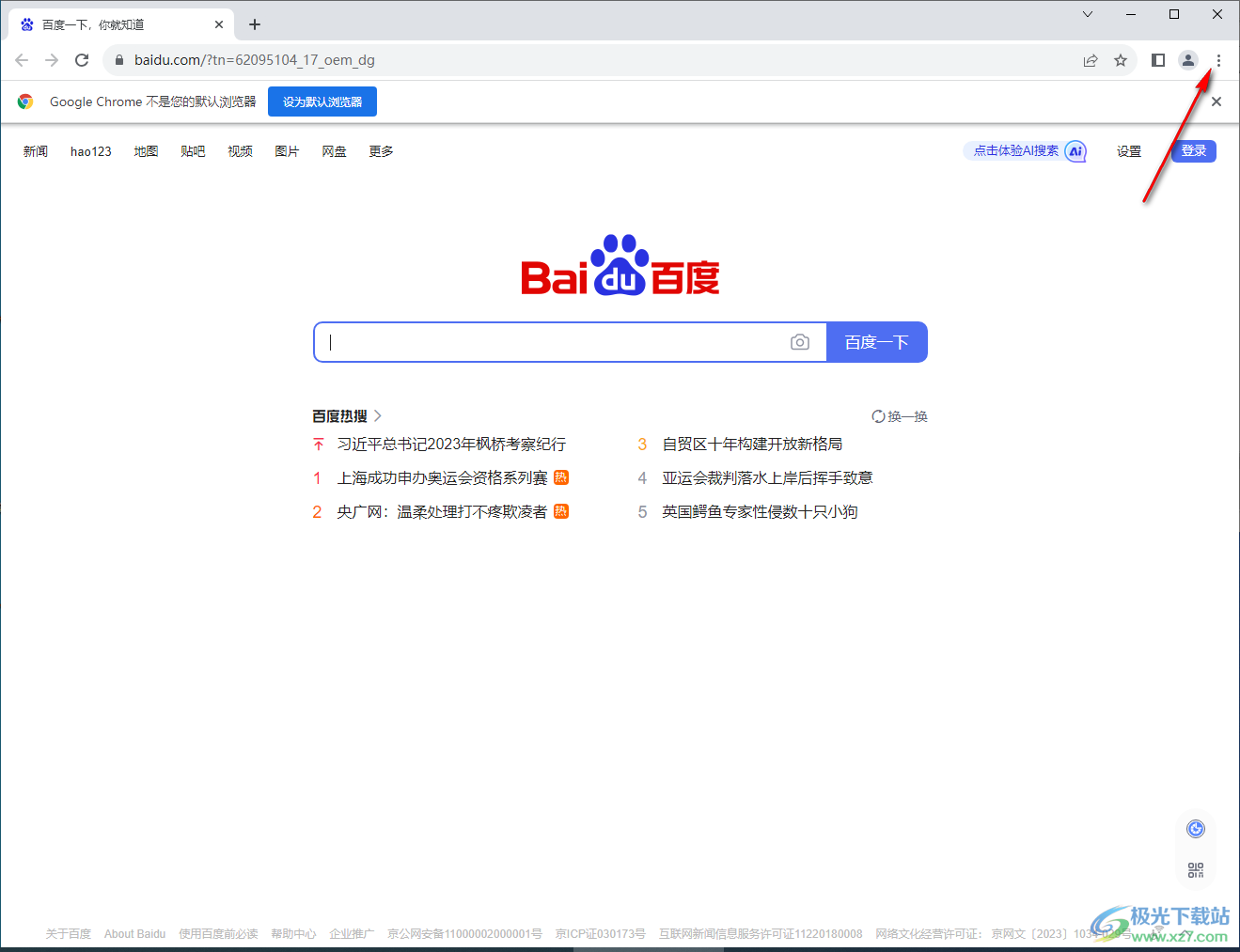Open the 新闻 navigation link
1240x952 pixels.
36,151
